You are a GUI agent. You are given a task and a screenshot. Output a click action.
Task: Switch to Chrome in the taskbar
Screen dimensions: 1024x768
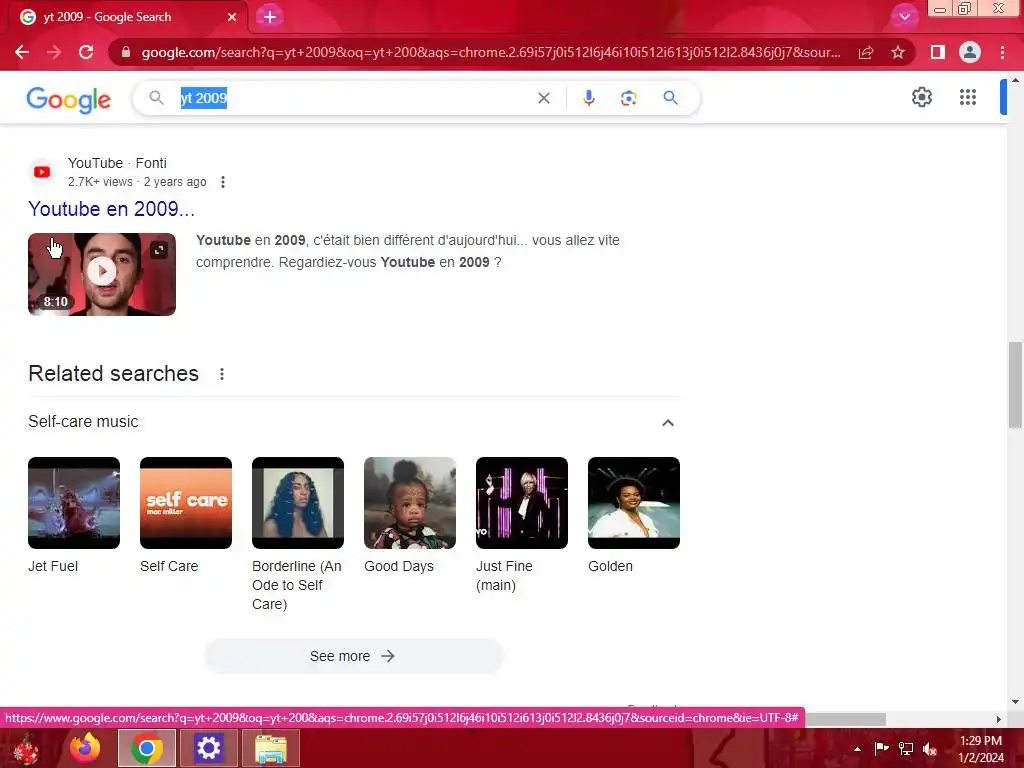point(147,748)
